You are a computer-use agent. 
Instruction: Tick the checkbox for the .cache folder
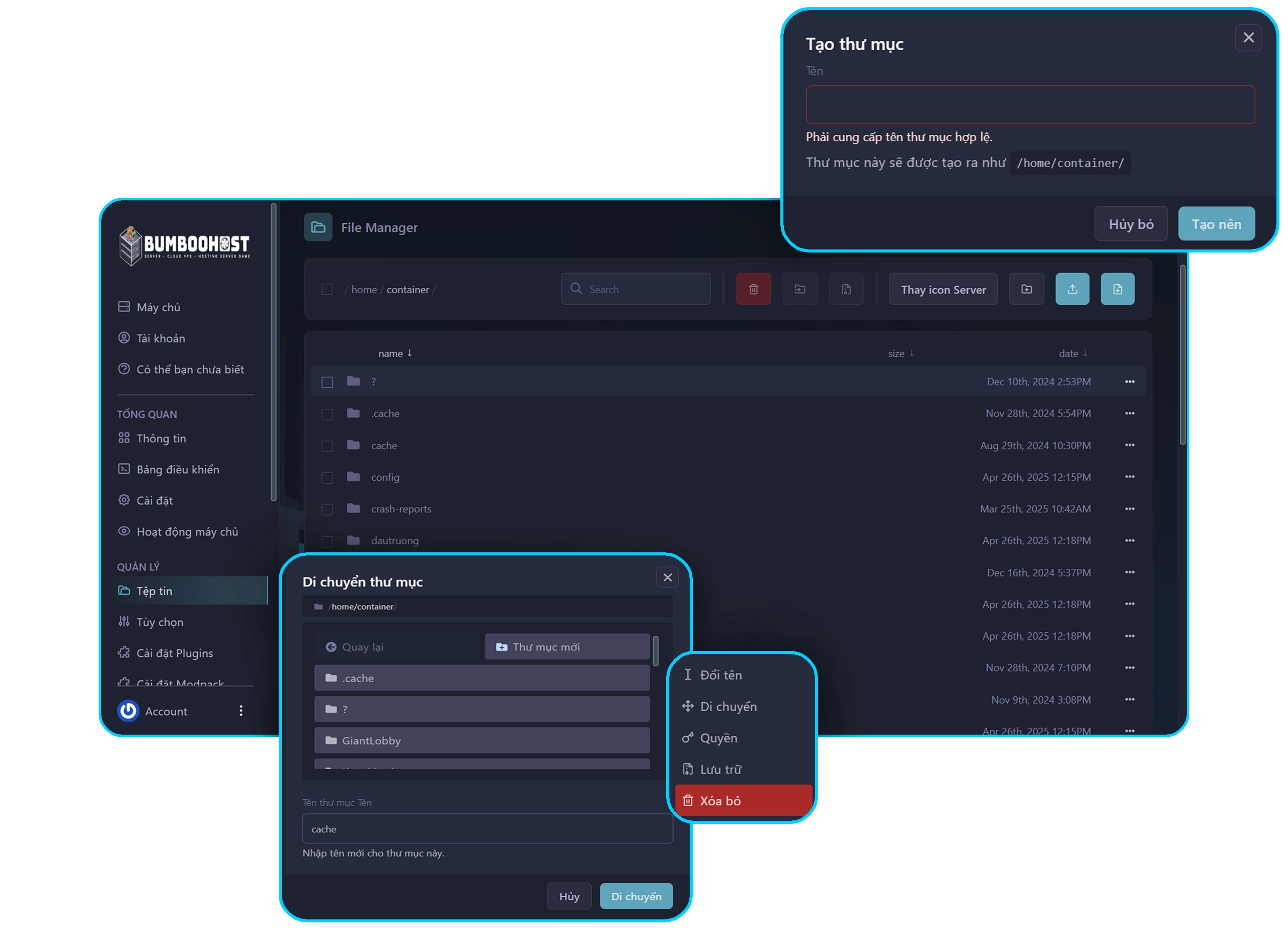point(327,414)
